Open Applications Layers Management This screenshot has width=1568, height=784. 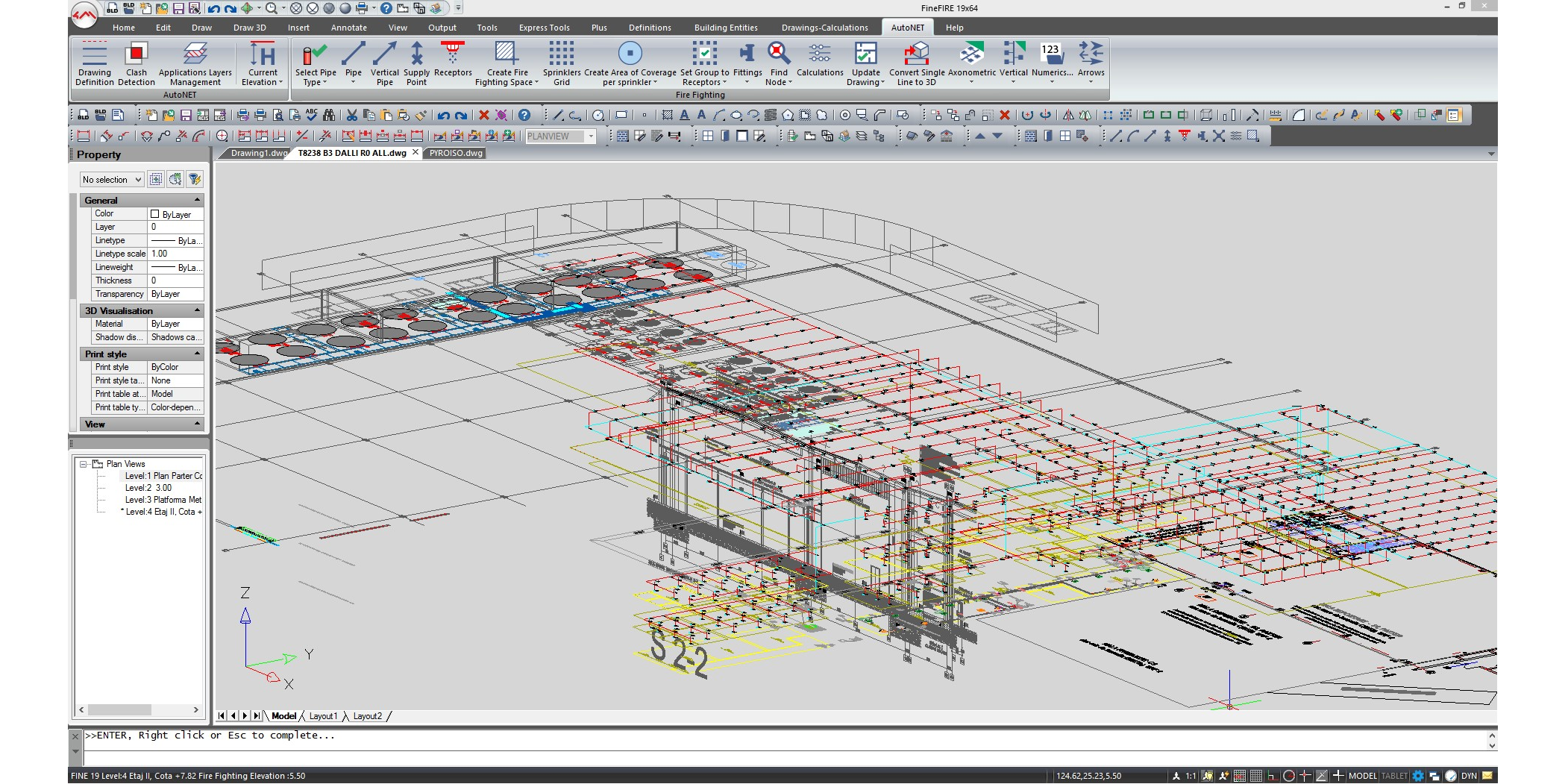click(x=195, y=63)
